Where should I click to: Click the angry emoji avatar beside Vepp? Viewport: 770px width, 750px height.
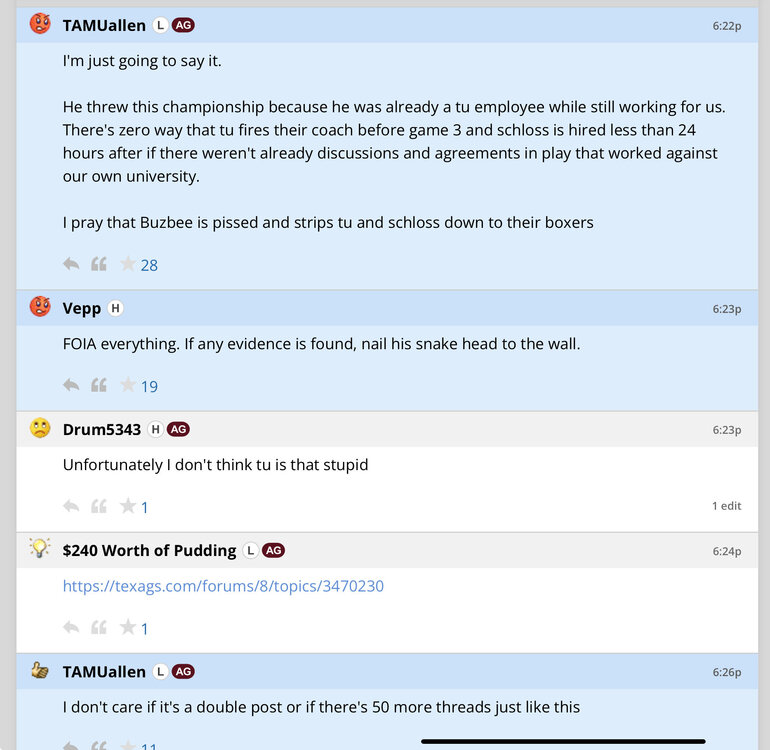point(40,307)
